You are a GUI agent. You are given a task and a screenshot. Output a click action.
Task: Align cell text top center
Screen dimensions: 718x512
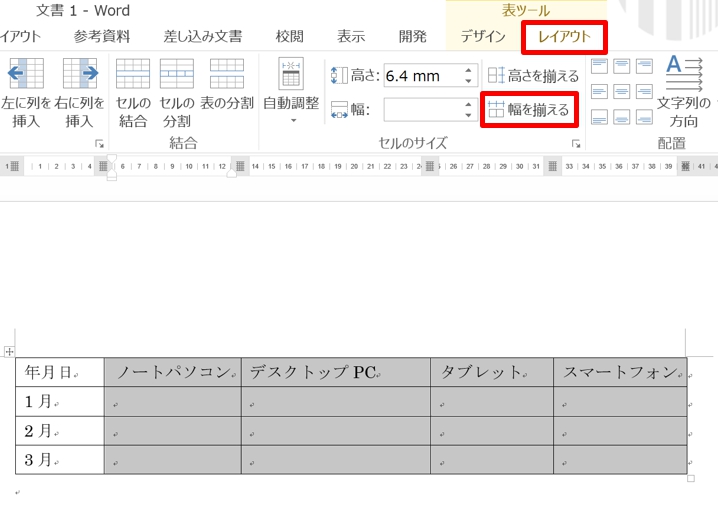[621, 66]
